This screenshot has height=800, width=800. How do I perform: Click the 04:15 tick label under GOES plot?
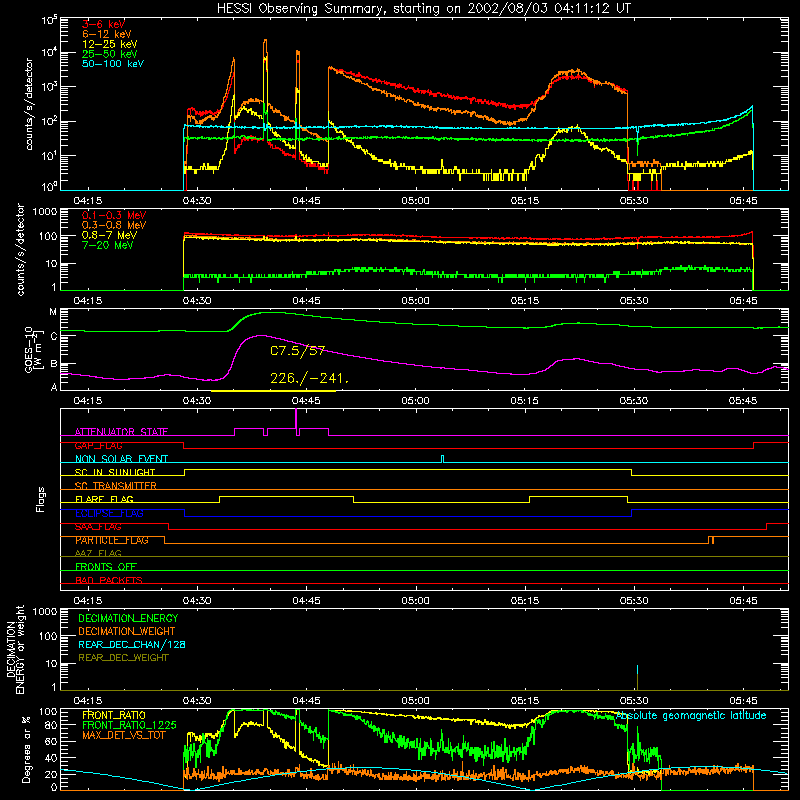click(88, 401)
